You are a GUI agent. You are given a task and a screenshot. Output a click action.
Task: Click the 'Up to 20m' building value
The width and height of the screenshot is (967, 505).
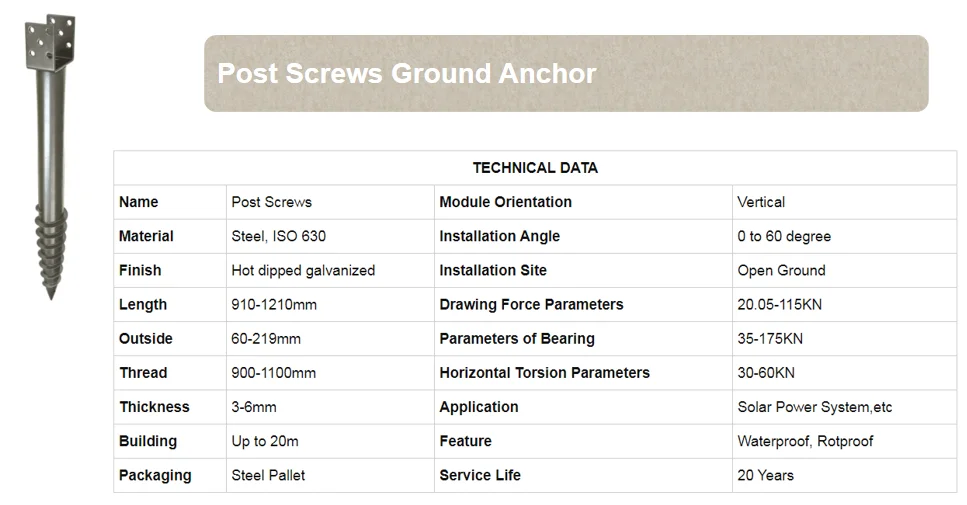pyautogui.click(x=265, y=441)
